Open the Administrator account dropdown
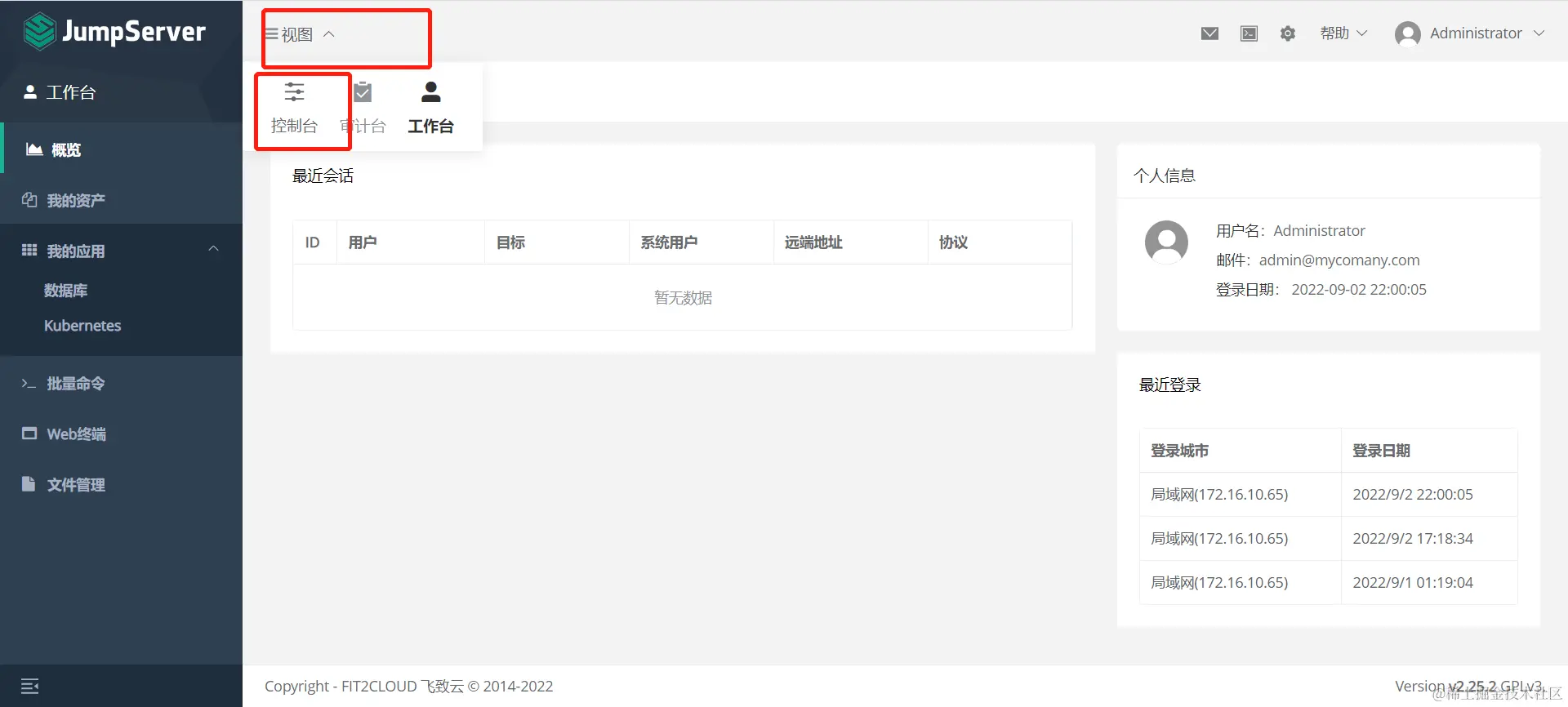This screenshot has height=707, width=1568. click(1470, 33)
